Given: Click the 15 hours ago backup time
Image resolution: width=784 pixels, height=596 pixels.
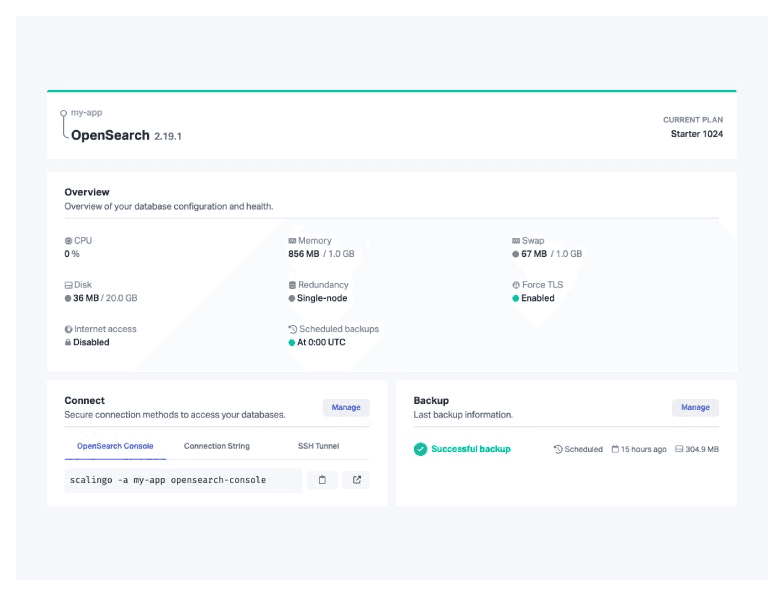Looking at the screenshot, I should point(644,449).
